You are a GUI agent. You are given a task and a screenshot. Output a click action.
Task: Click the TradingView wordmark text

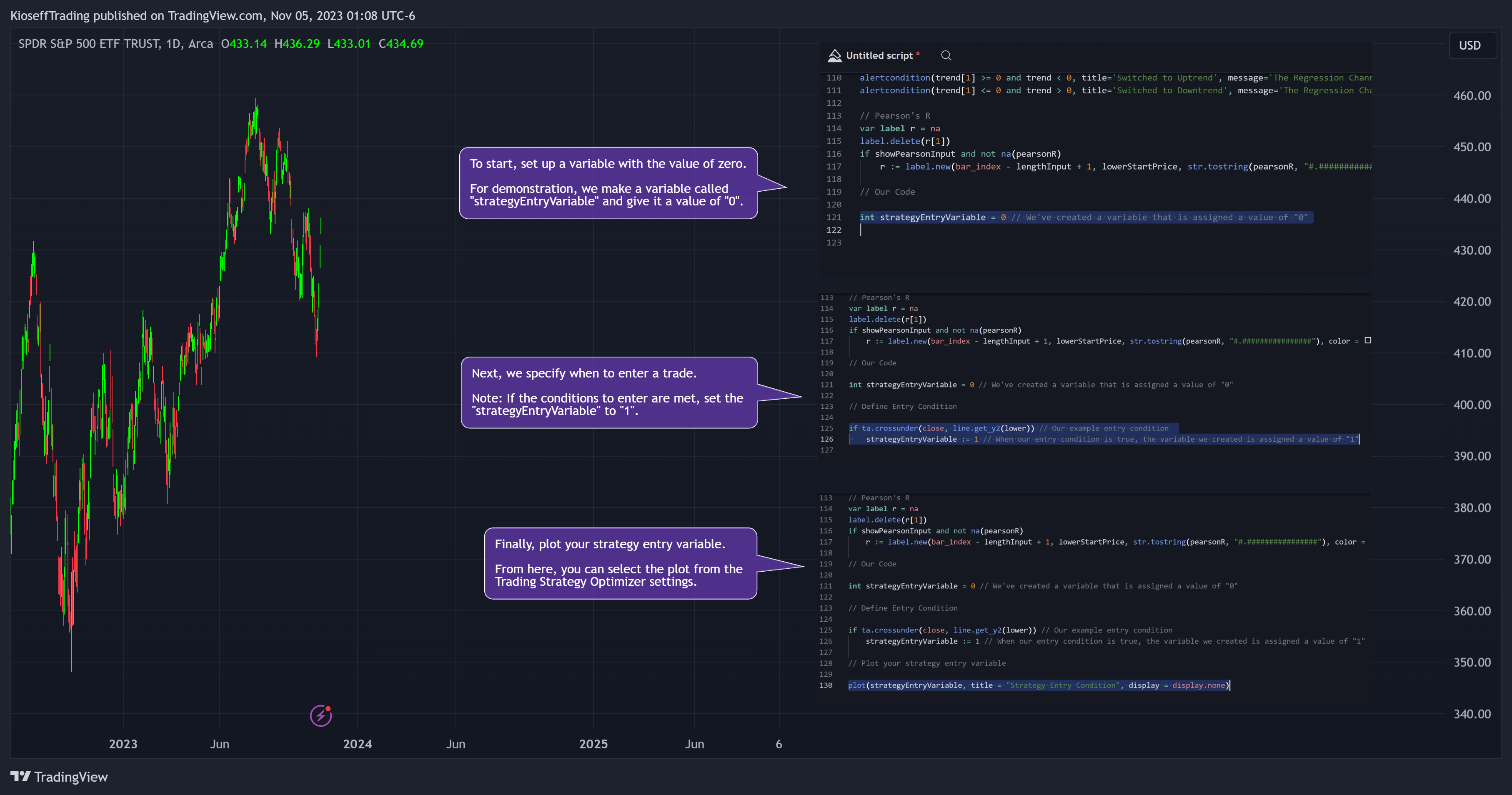pos(71,777)
